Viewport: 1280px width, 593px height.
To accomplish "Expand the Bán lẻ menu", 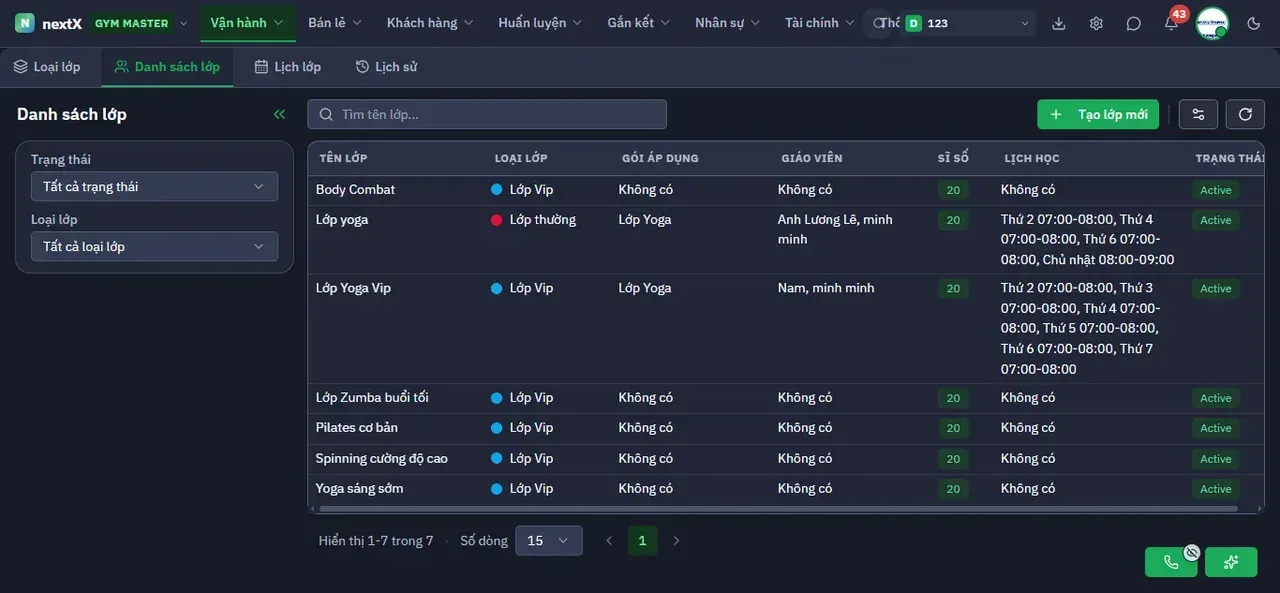I will click(x=335, y=23).
